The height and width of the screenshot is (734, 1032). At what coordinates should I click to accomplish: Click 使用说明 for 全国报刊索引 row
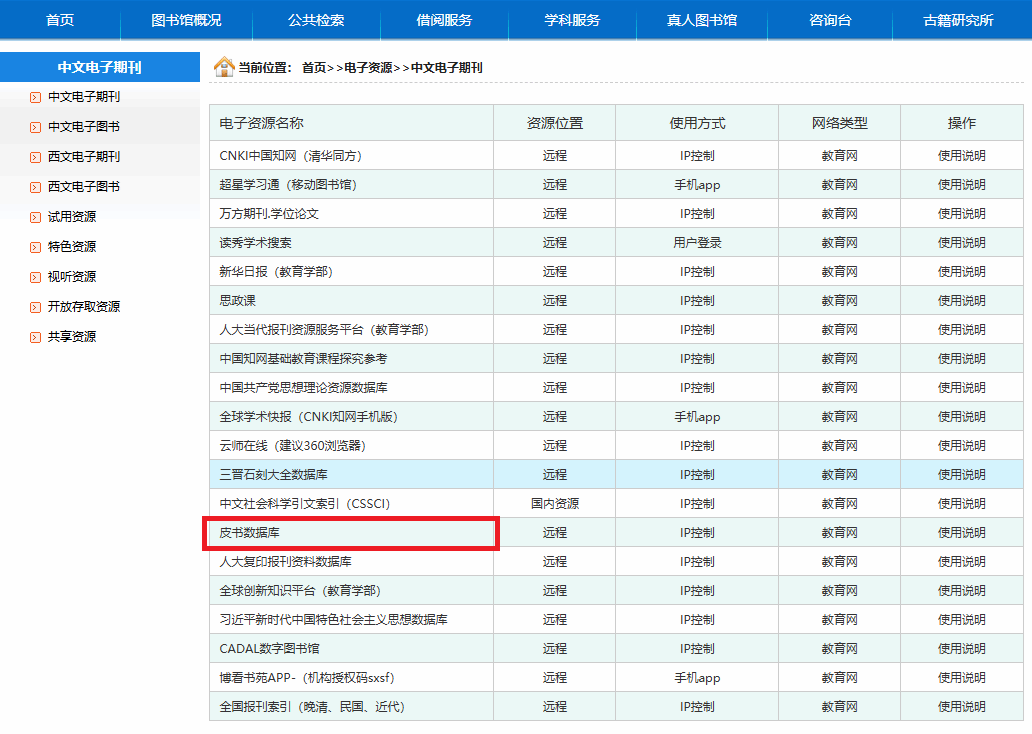tap(961, 707)
